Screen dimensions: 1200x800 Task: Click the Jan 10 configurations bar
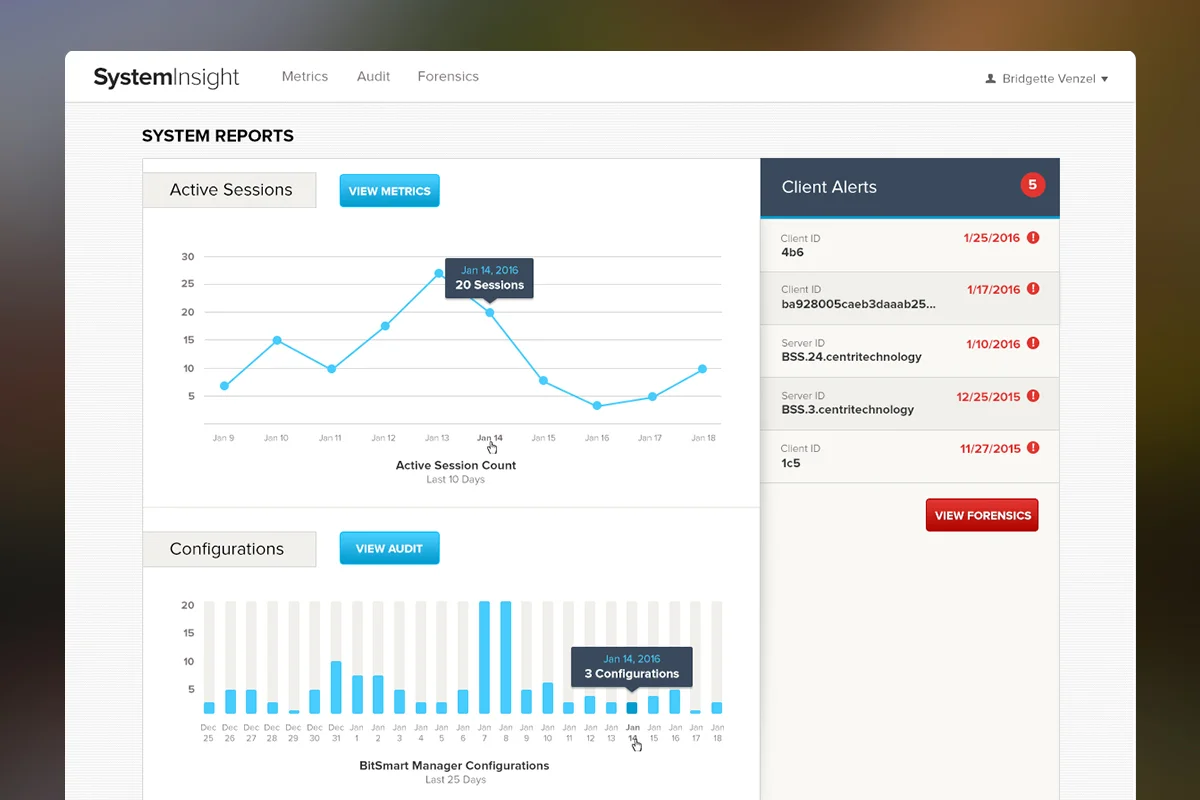(547, 699)
